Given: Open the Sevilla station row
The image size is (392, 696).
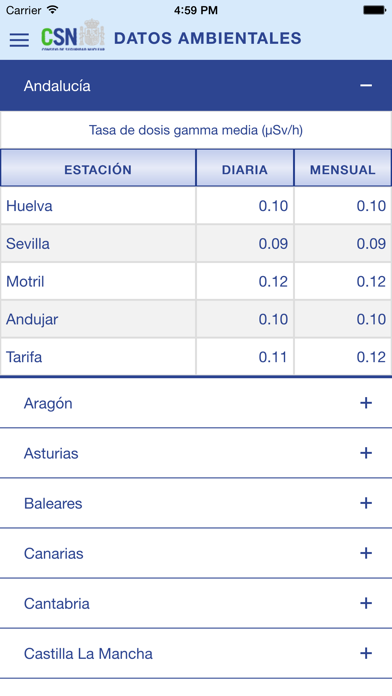Looking at the screenshot, I should pyautogui.click(x=196, y=243).
